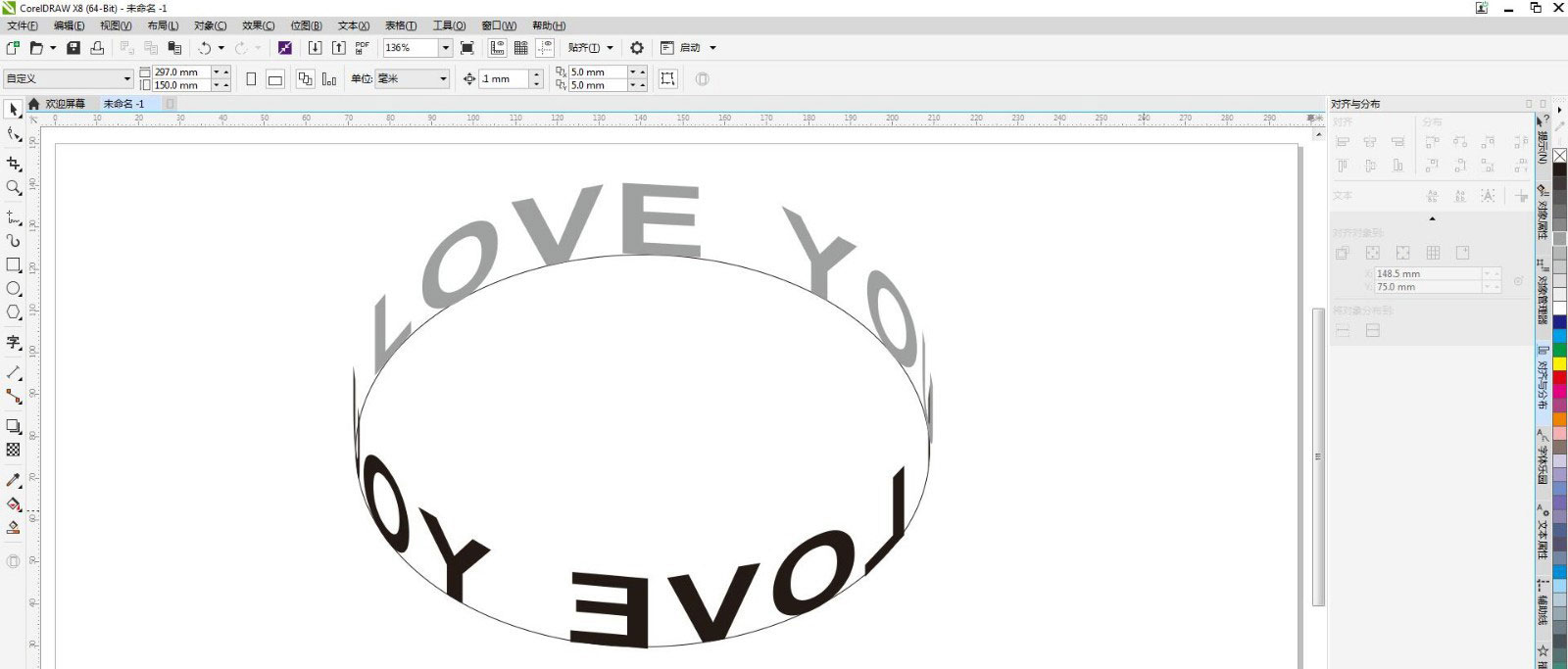
Task: Activate the Text tool 字
Action: coord(14,342)
